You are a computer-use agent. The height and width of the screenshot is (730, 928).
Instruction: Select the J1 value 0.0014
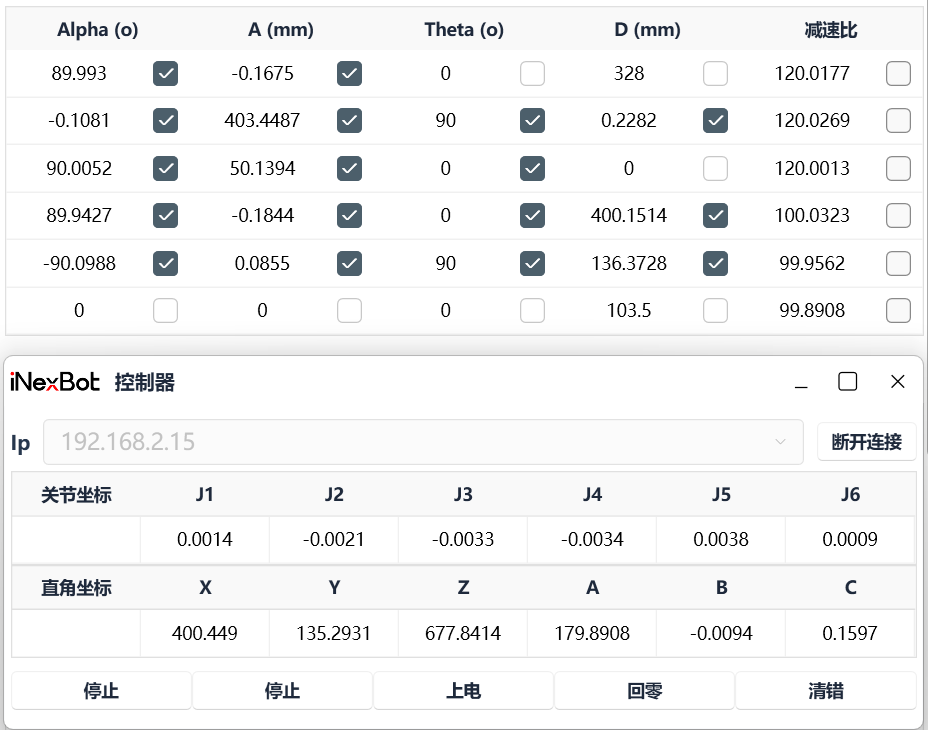coord(205,539)
